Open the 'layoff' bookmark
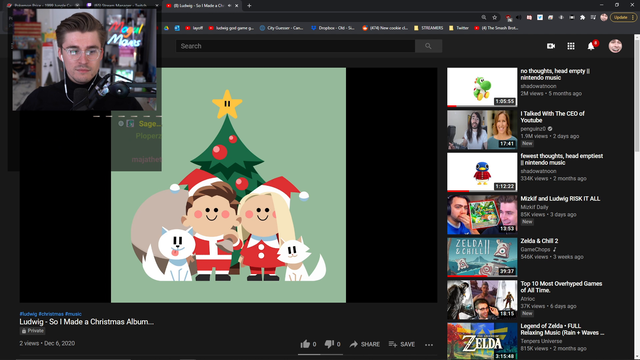 click(194, 28)
